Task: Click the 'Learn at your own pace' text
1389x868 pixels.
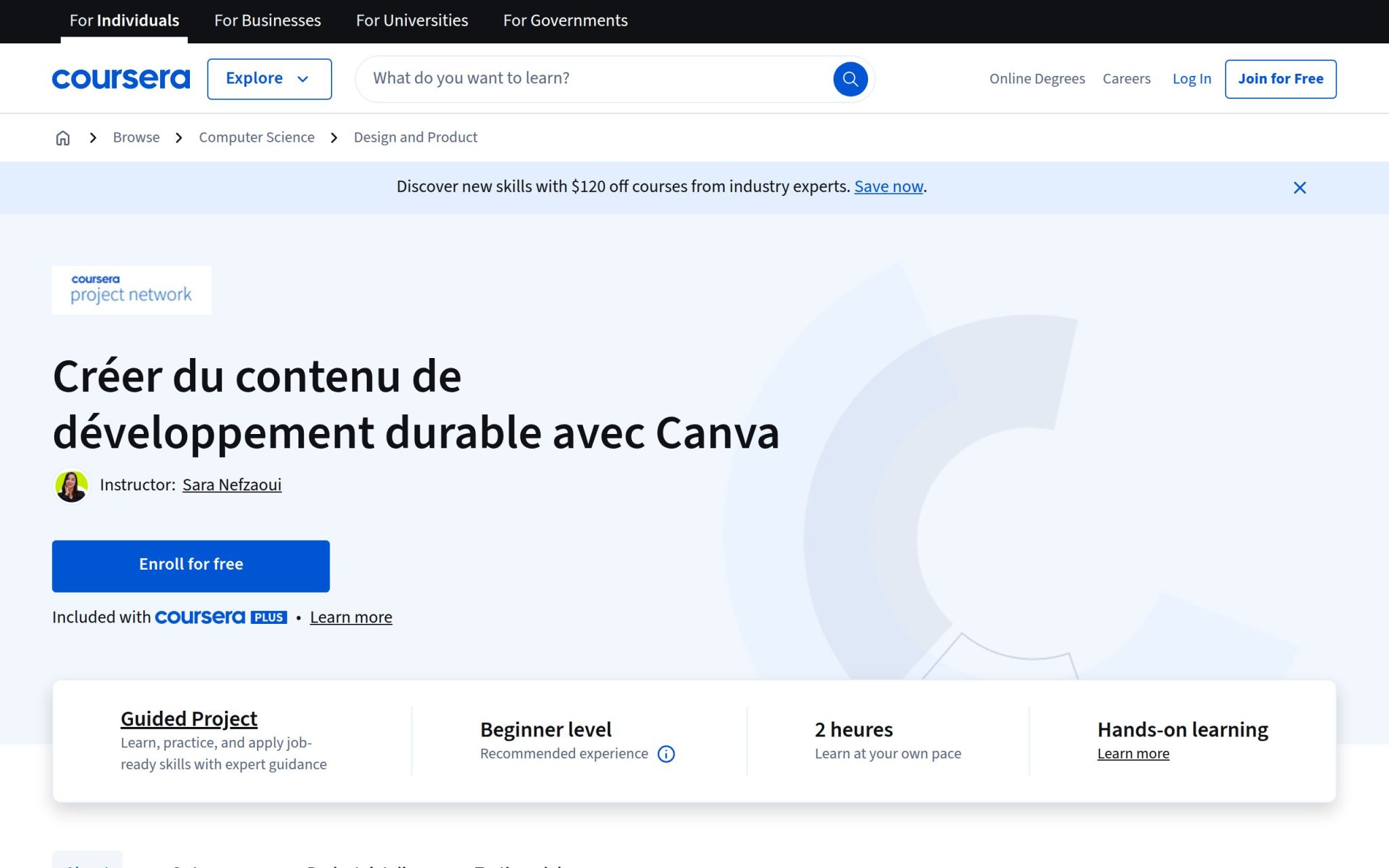Action: pyautogui.click(x=888, y=754)
